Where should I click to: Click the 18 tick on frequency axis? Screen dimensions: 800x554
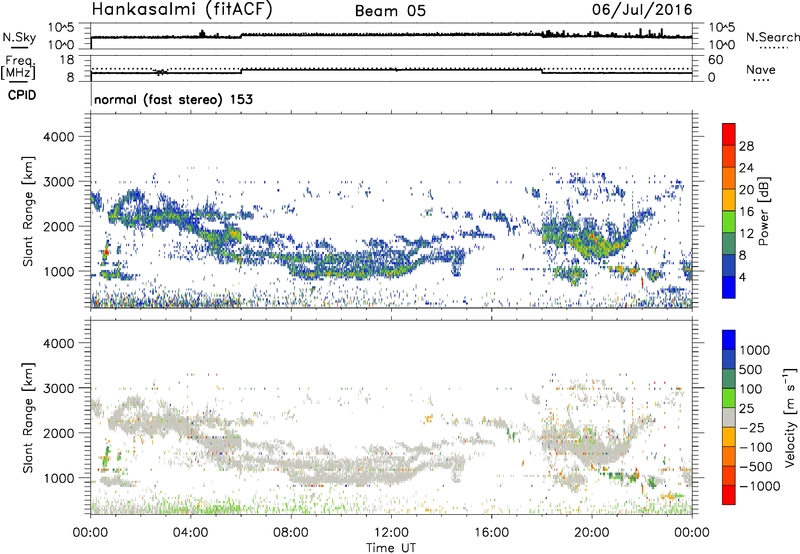[x=67, y=60]
